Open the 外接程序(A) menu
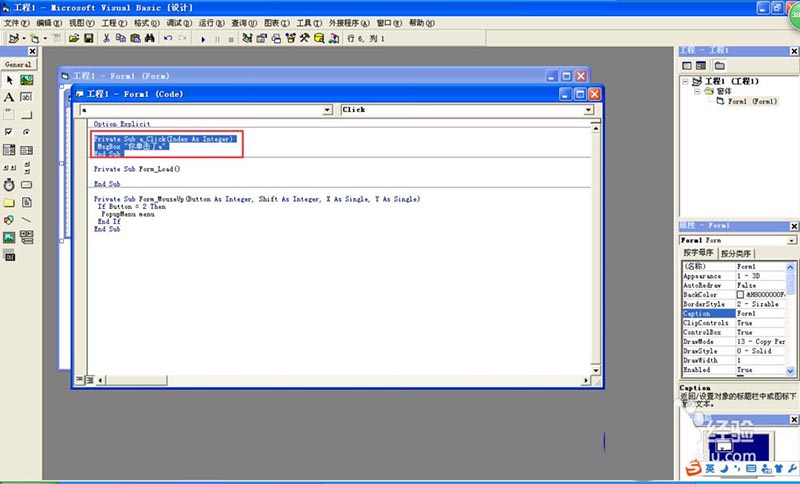The width and height of the screenshot is (800, 484). click(349, 23)
